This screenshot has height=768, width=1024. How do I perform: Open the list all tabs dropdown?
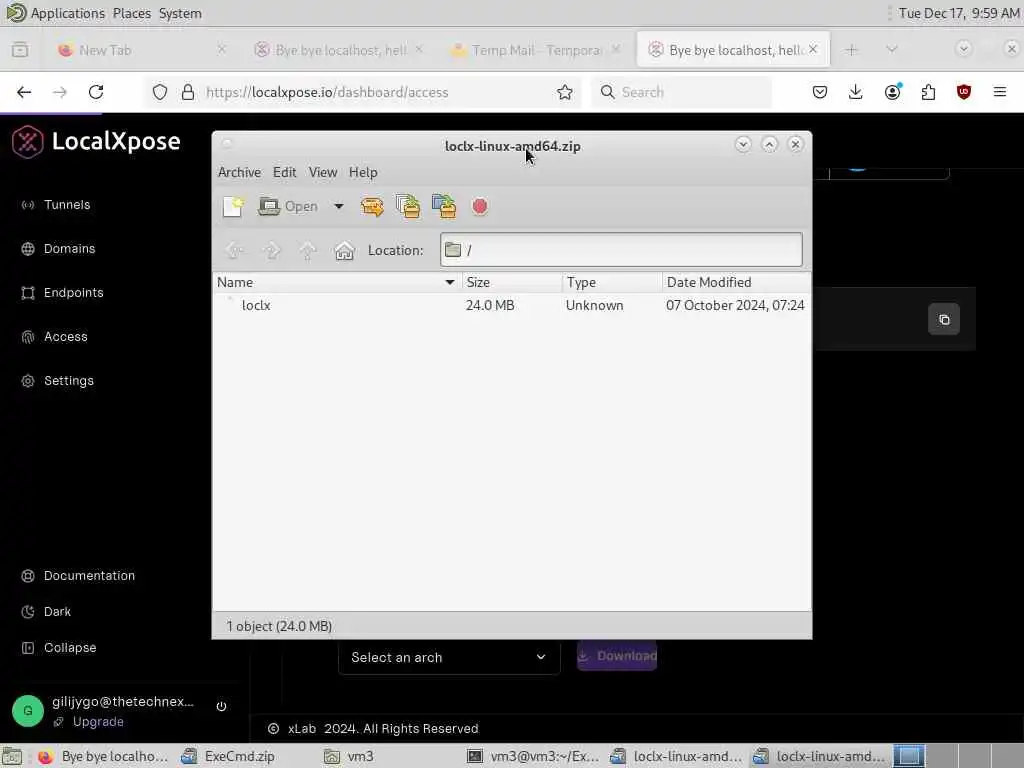(891, 50)
